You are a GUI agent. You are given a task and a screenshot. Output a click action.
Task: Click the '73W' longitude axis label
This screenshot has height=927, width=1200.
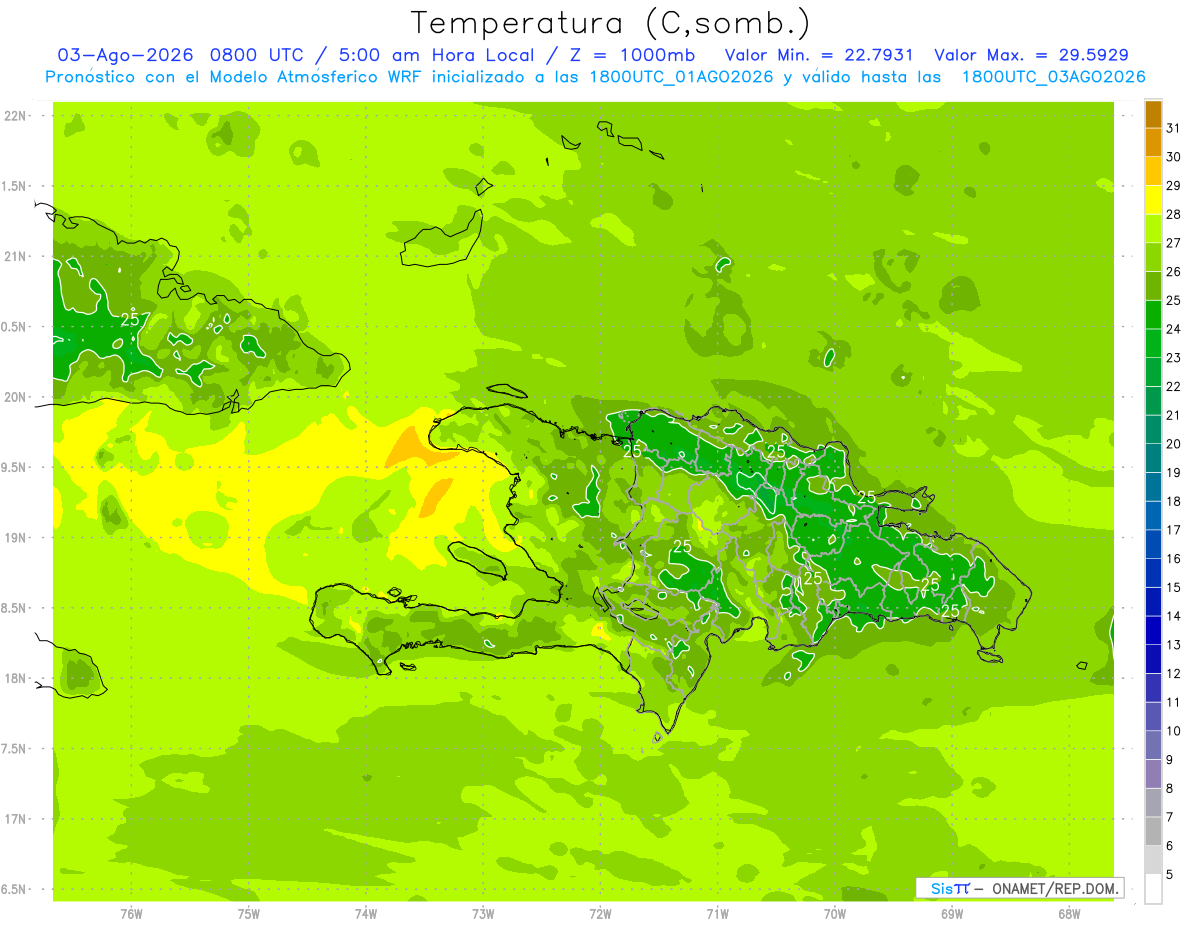click(483, 913)
